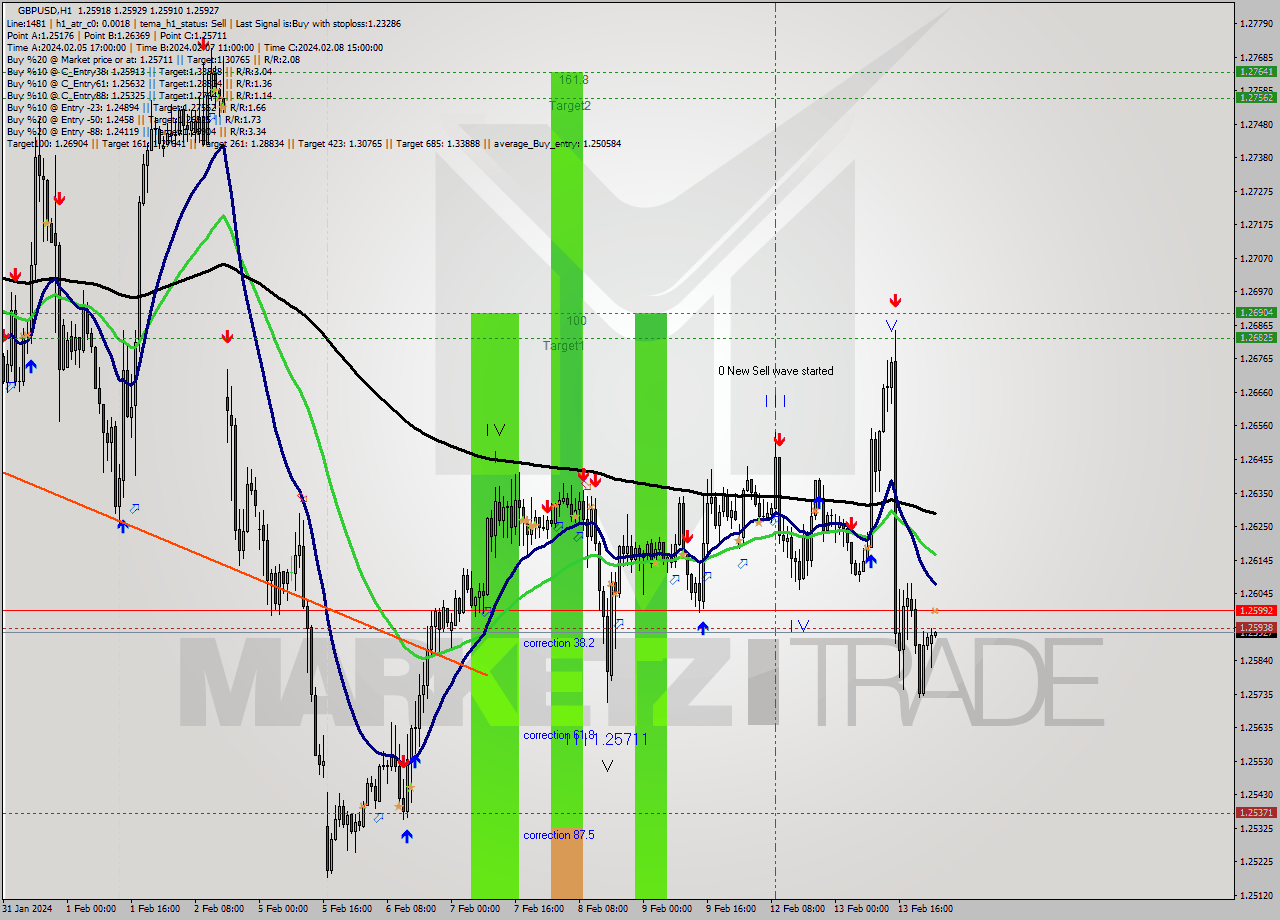This screenshot has width=1280, height=920.
Task: Click the Target 423: 1.30765 value
Action: click(342, 144)
